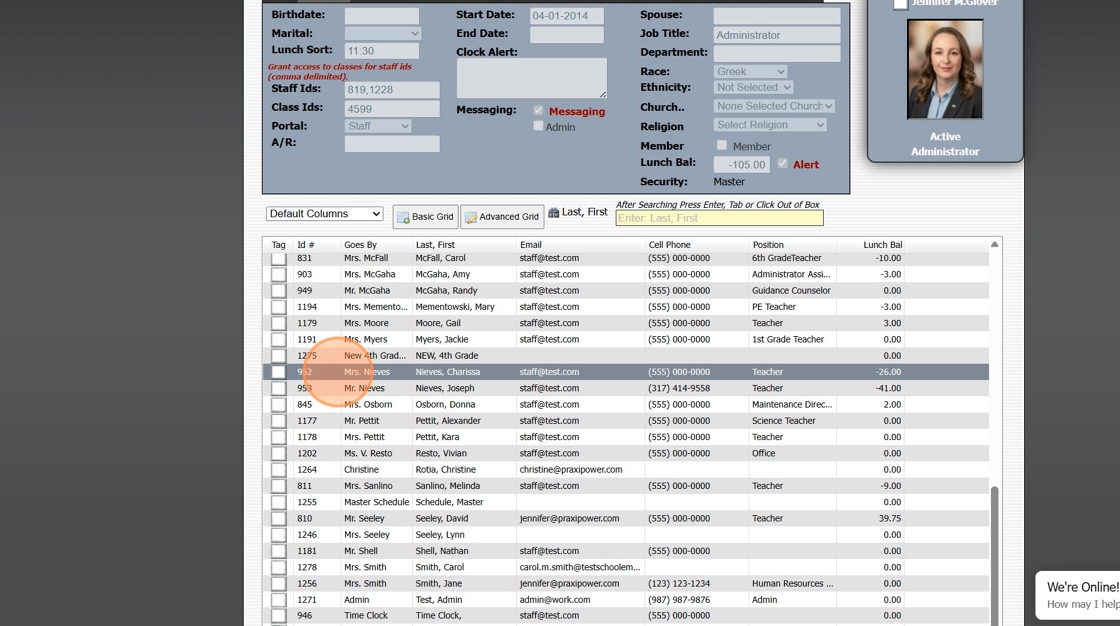The image size is (1120, 626).
Task: Tag the Nieves, Charissa row checkbox
Action: click(x=279, y=372)
